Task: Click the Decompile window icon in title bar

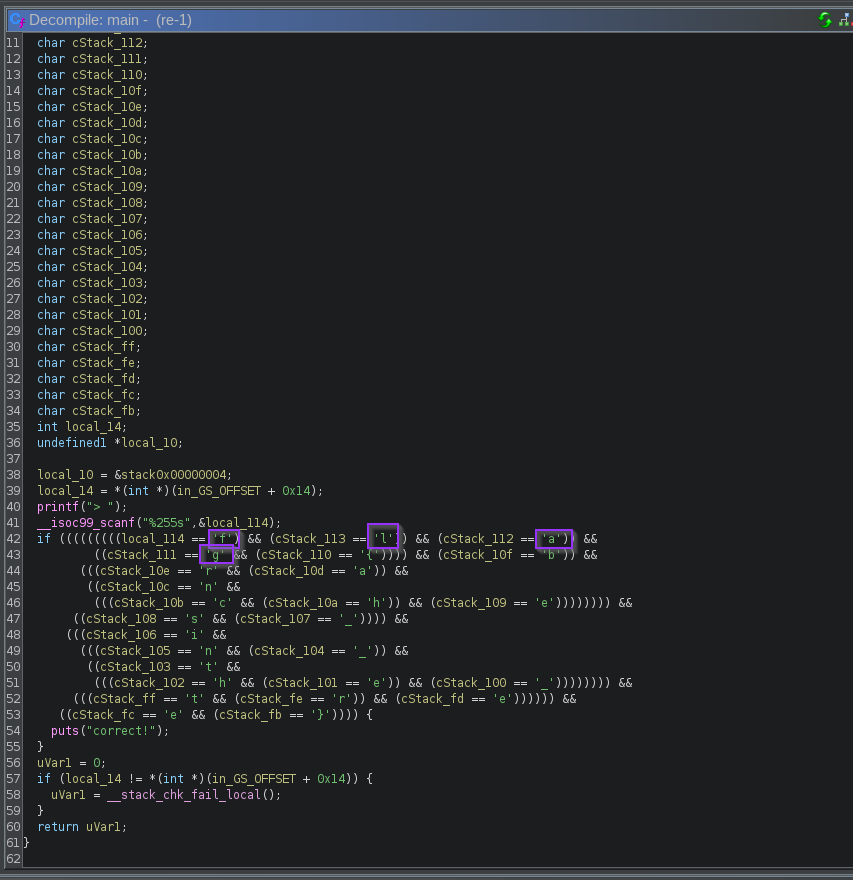Action: pyautogui.click(x=16, y=20)
